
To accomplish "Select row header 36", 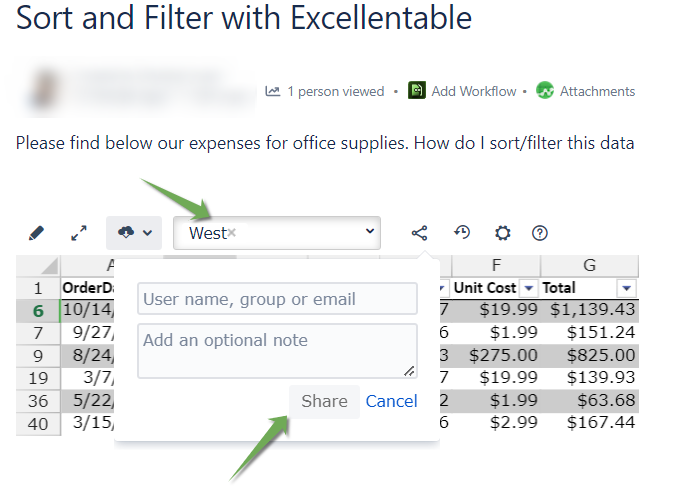I will click(38, 401).
